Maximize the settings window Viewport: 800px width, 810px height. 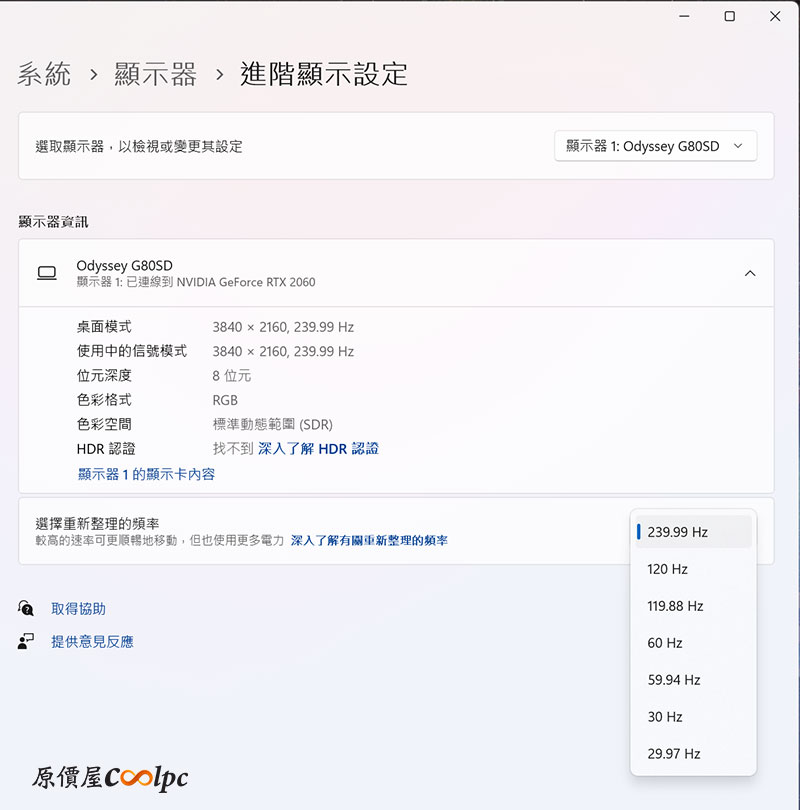pos(730,17)
